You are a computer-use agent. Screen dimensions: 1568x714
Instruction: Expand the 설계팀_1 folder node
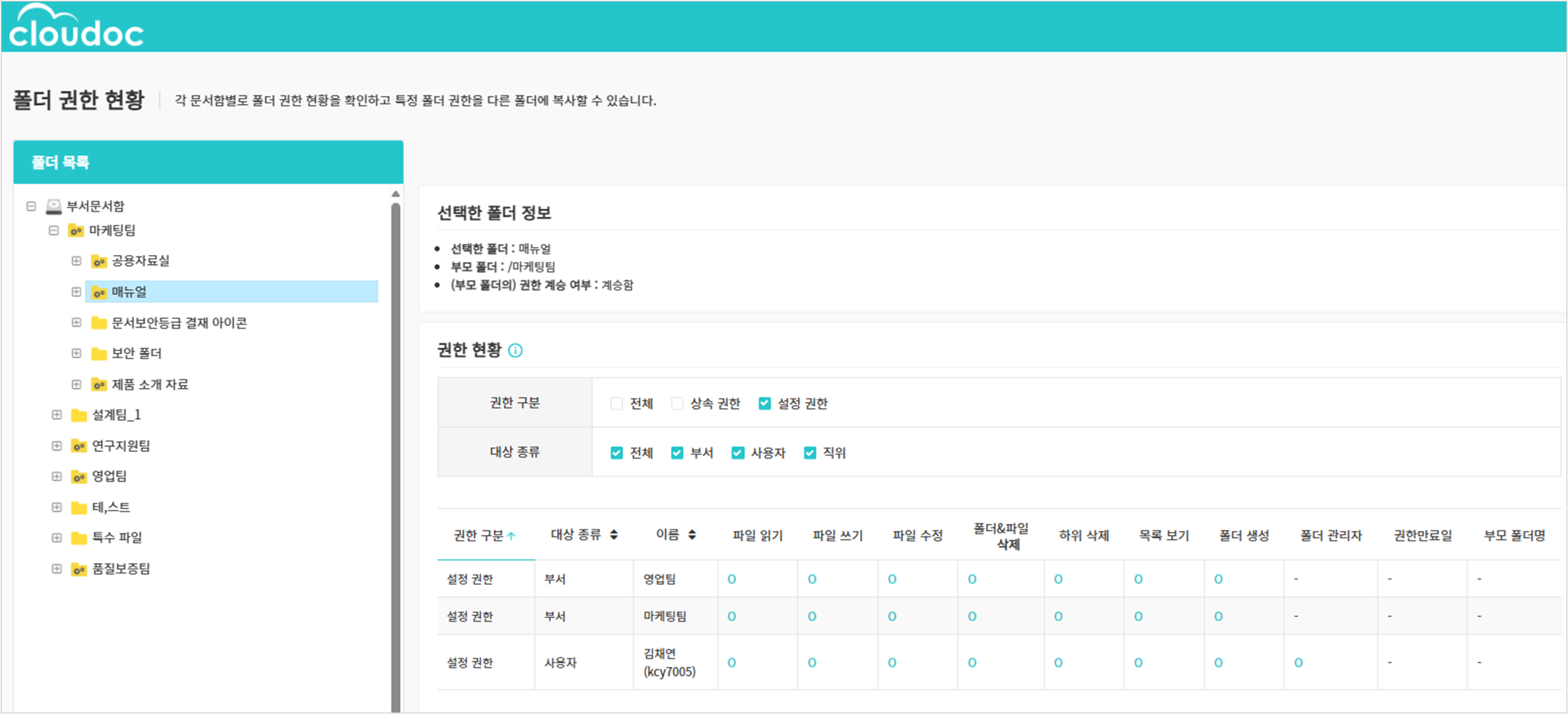coord(56,414)
